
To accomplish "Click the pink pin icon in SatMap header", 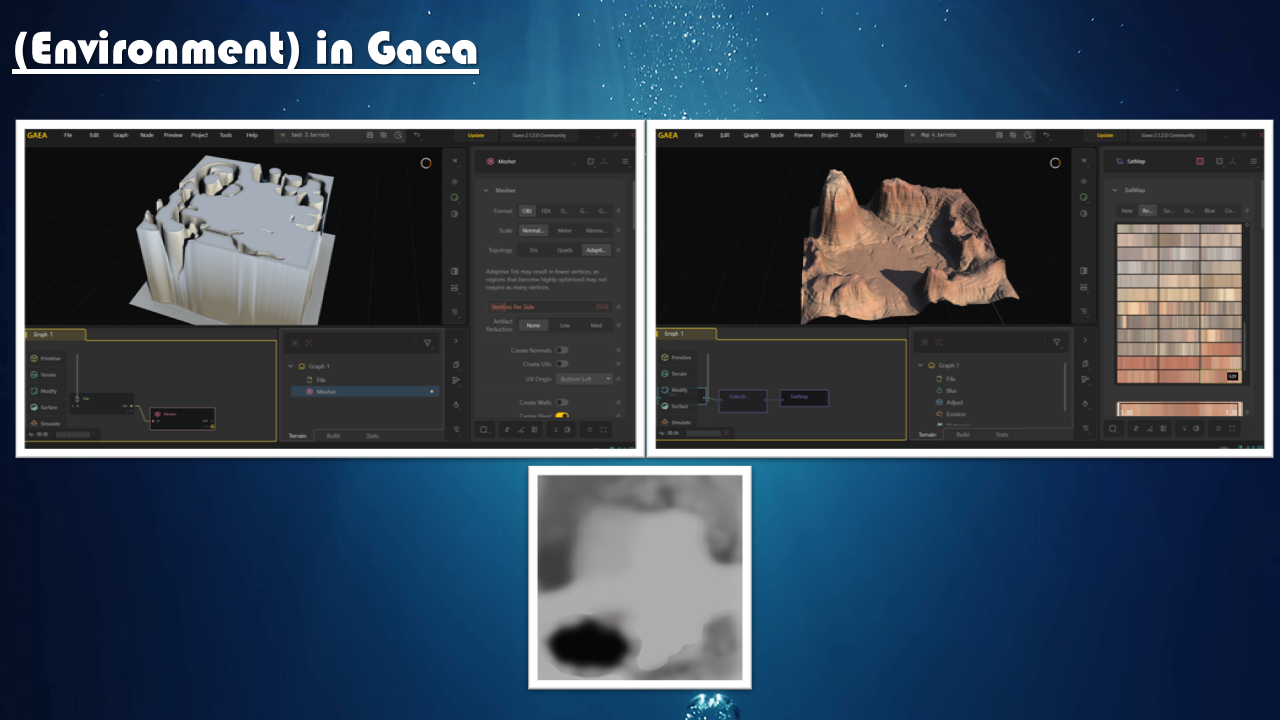I will coord(1200,161).
